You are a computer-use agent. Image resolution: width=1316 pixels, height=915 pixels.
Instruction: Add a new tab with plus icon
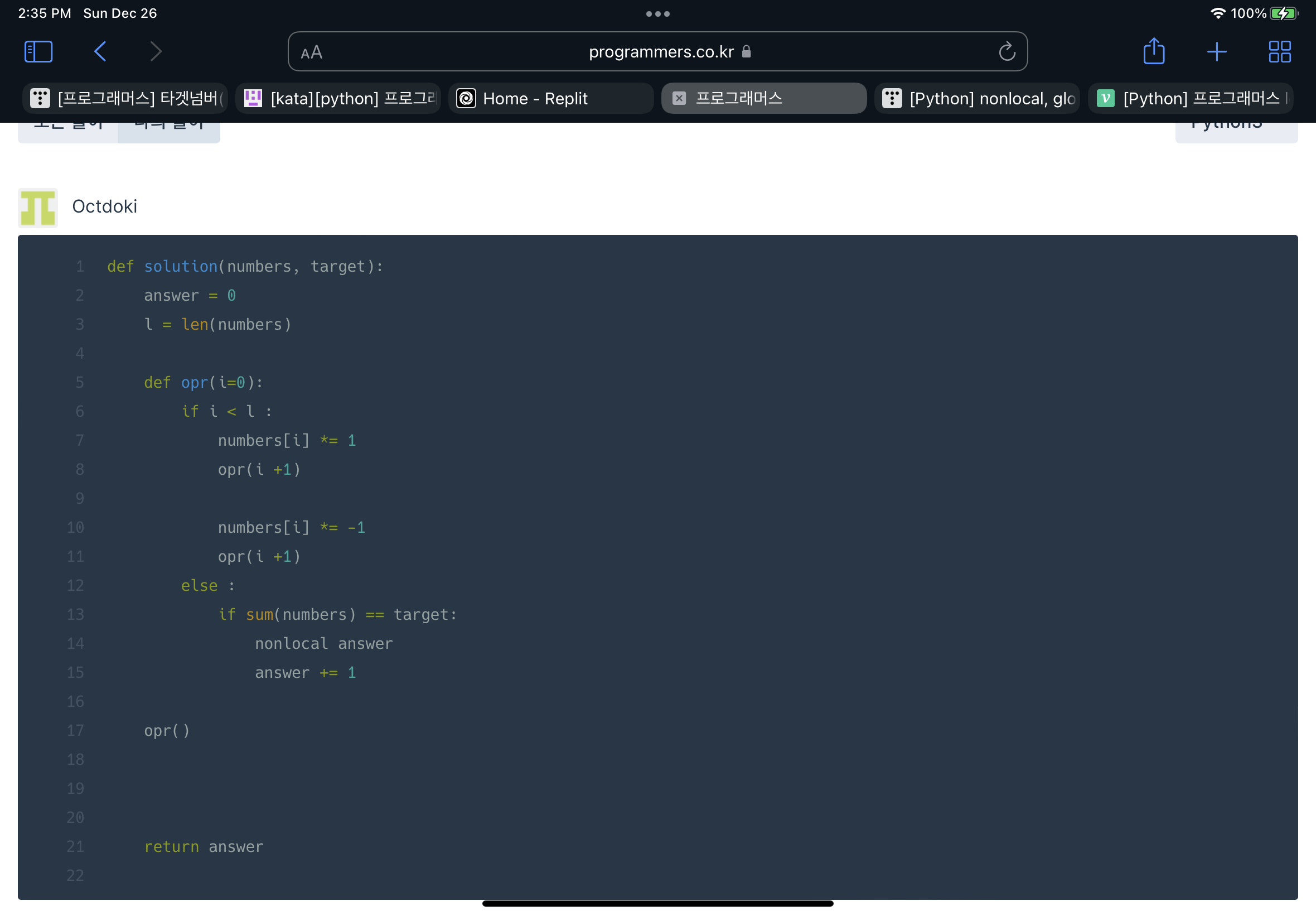[1216, 51]
